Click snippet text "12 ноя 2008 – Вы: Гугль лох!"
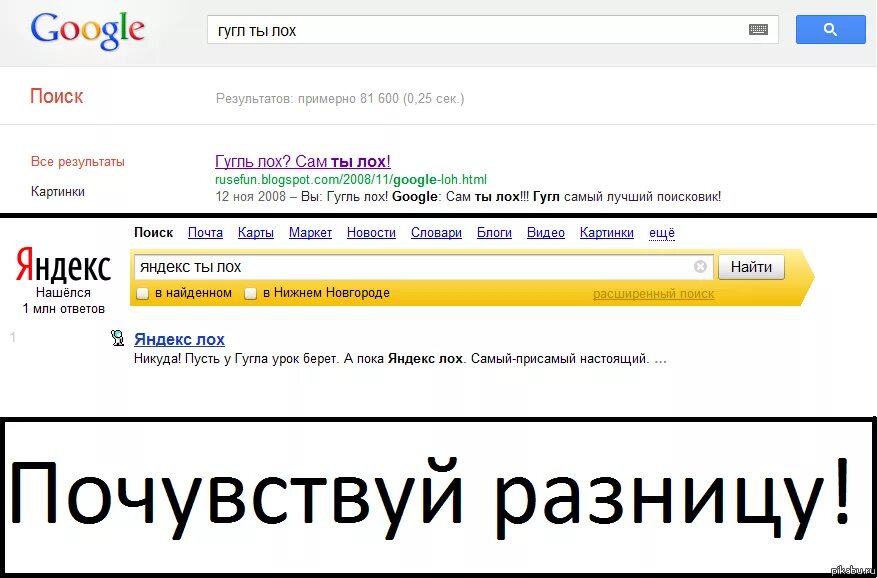Screen dimensions: 877x578 click(x=301, y=197)
